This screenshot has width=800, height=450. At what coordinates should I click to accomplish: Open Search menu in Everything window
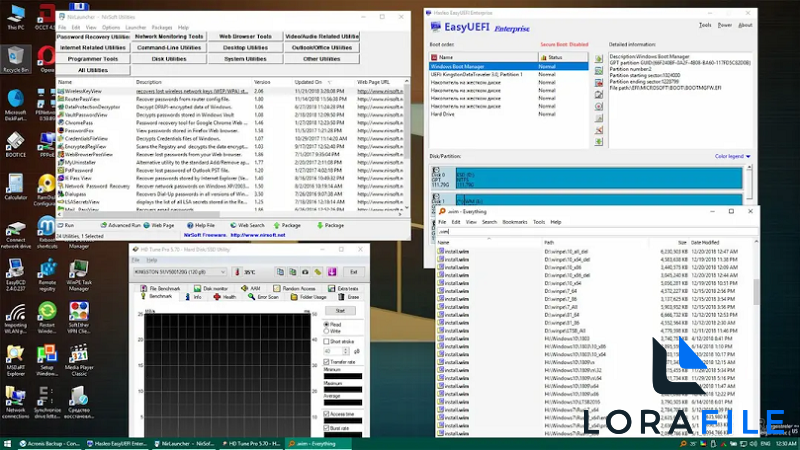tap(489, 222)
